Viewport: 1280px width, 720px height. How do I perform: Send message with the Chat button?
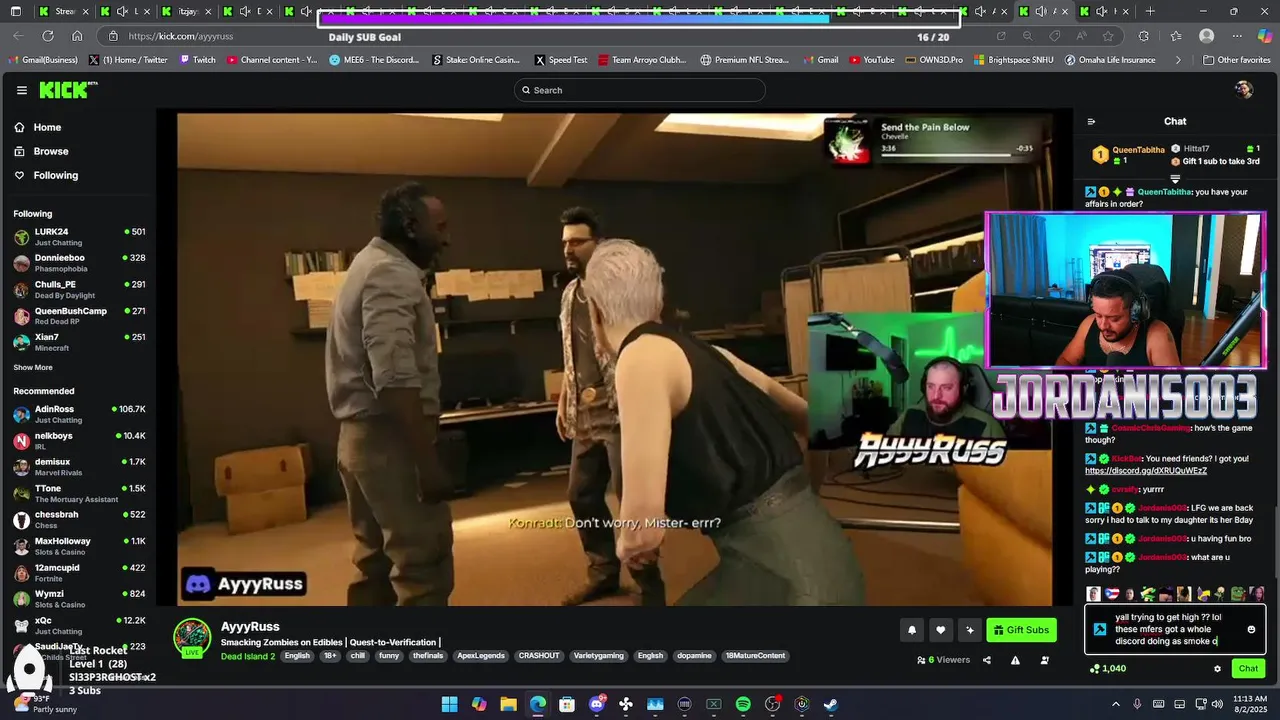click(1248, 668)
